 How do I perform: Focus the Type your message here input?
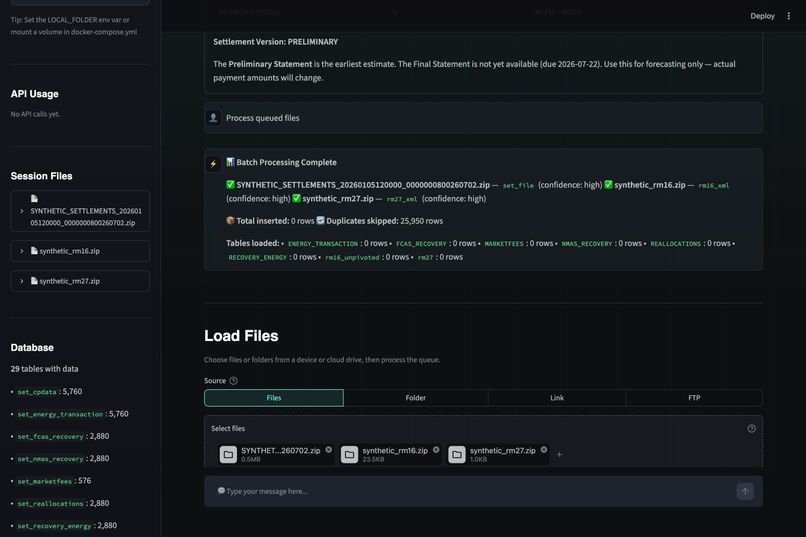[x=473, y=491]
